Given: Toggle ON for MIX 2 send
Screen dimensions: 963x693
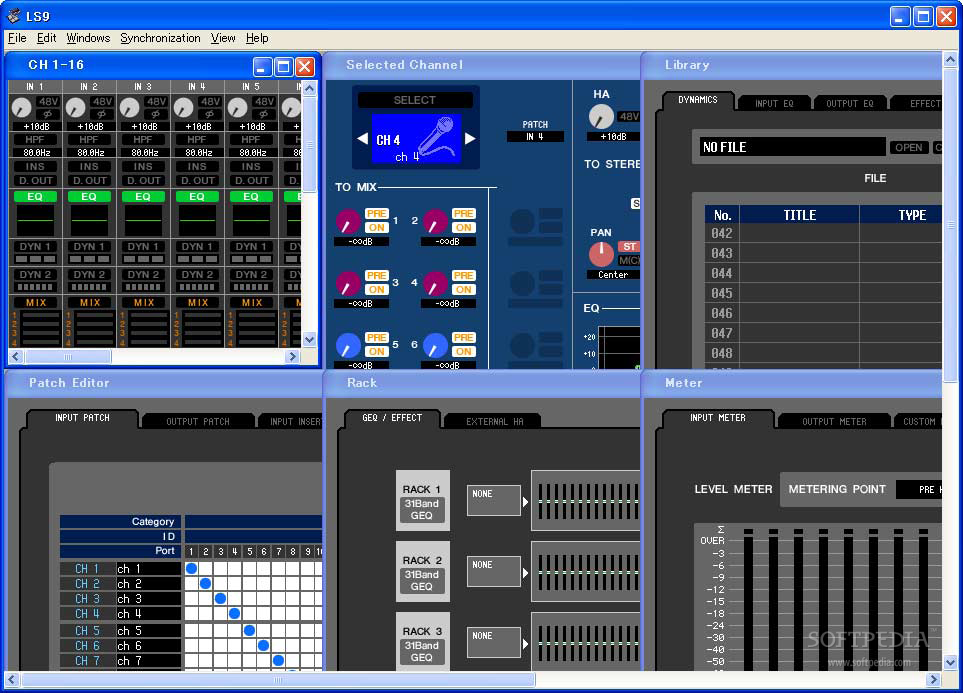Looking at the screenshot, I should coord(463,227).
